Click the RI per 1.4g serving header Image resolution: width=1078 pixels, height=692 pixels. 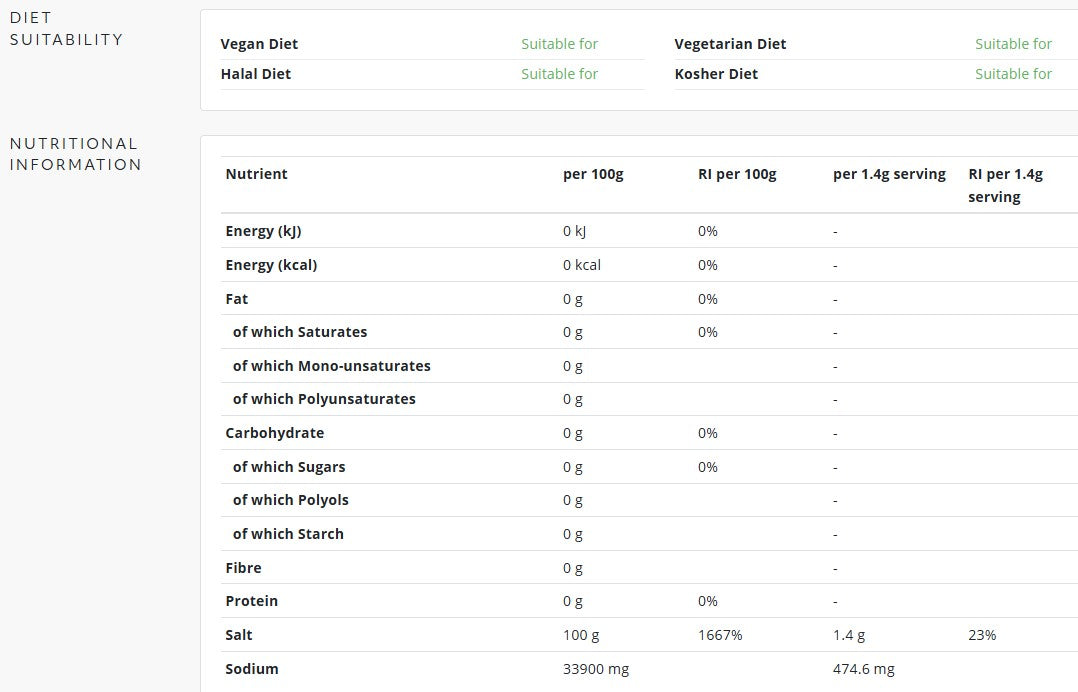point(1005,186)
